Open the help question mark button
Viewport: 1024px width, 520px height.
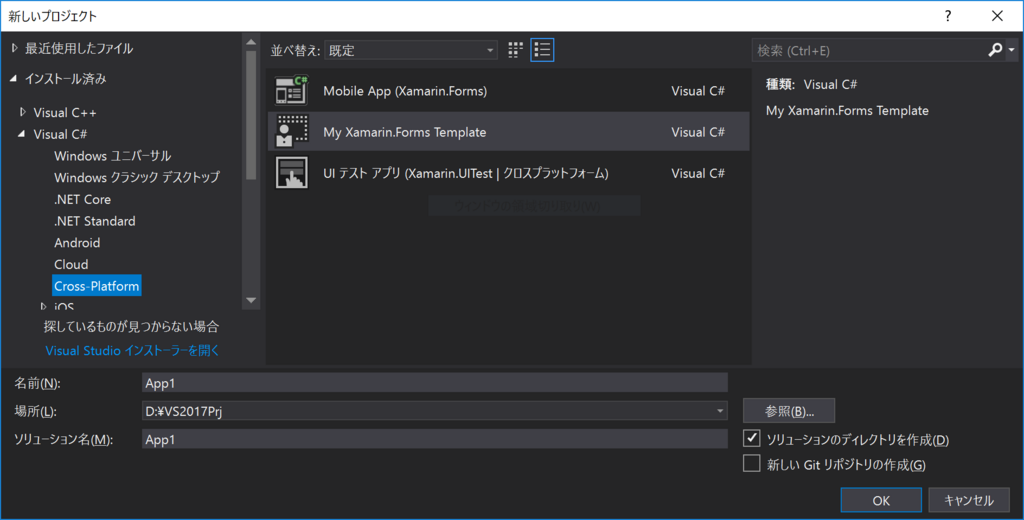(948, 16)
